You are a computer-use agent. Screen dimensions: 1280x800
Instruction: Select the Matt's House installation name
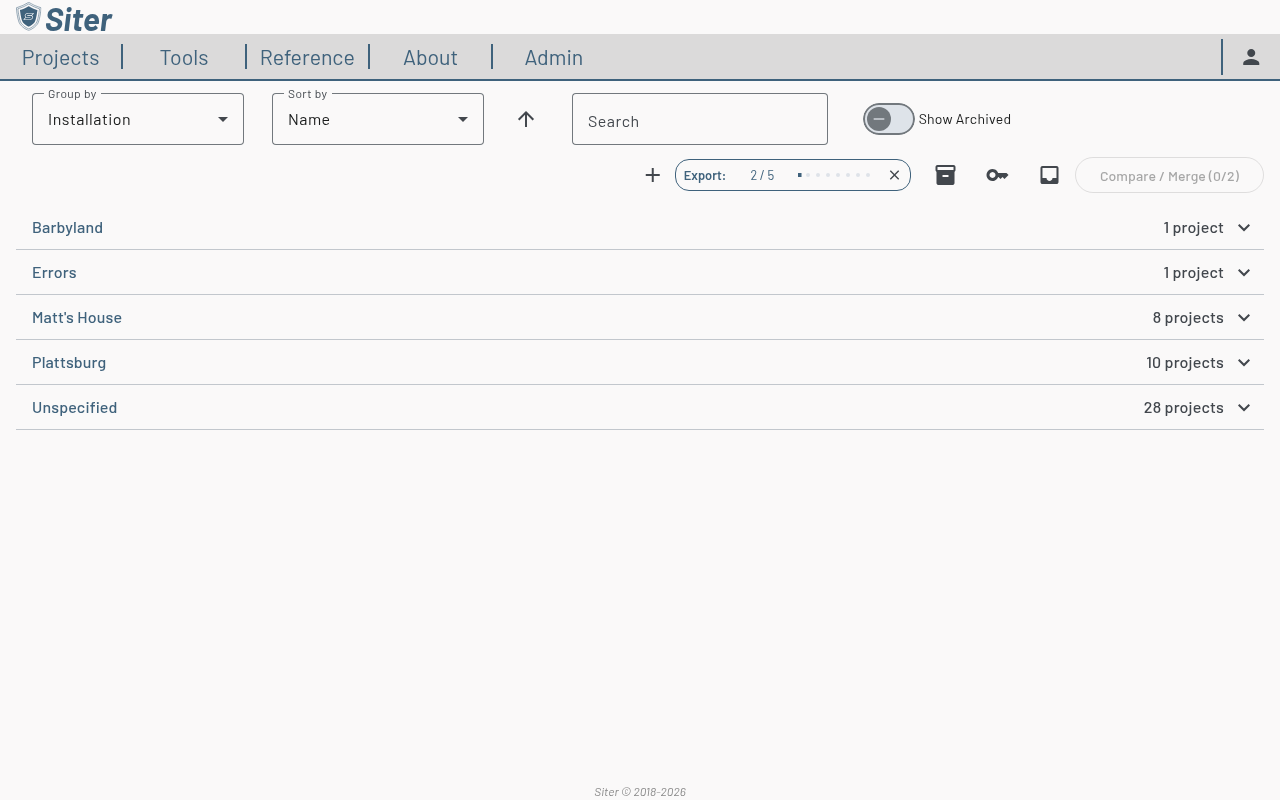point(77,317)
